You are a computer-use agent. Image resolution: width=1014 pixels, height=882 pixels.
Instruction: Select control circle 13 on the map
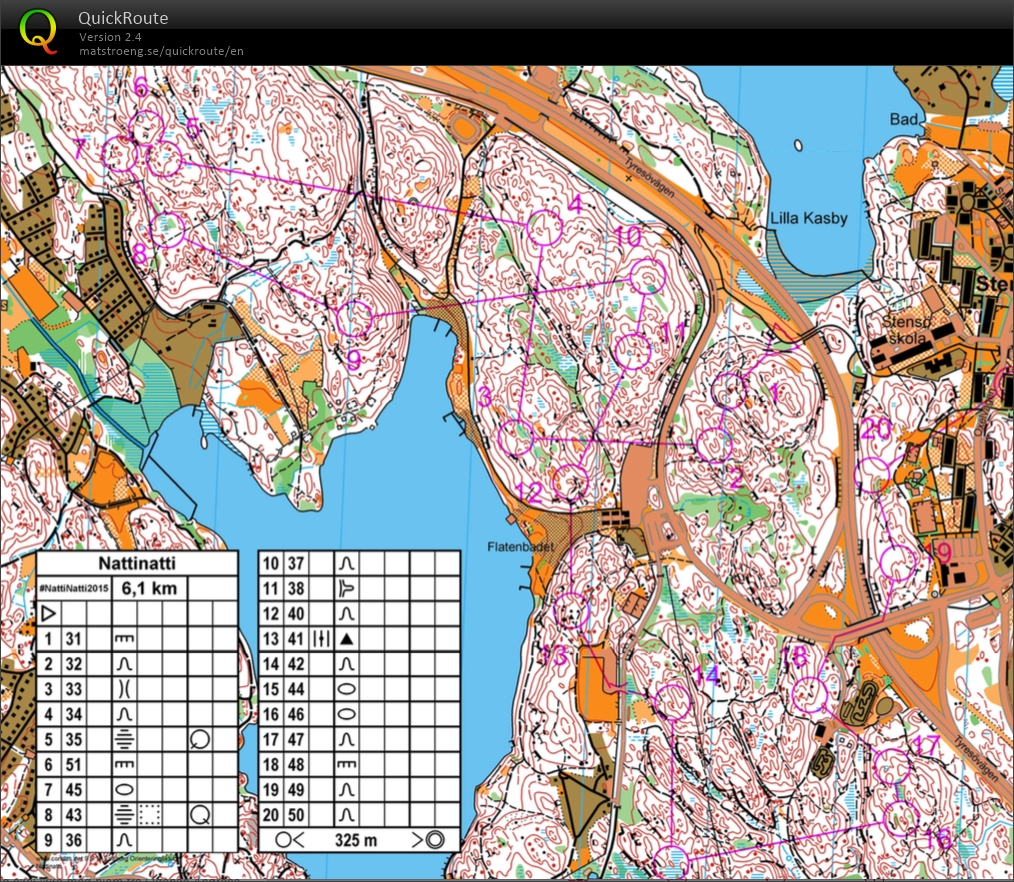(x=572, y=610)
